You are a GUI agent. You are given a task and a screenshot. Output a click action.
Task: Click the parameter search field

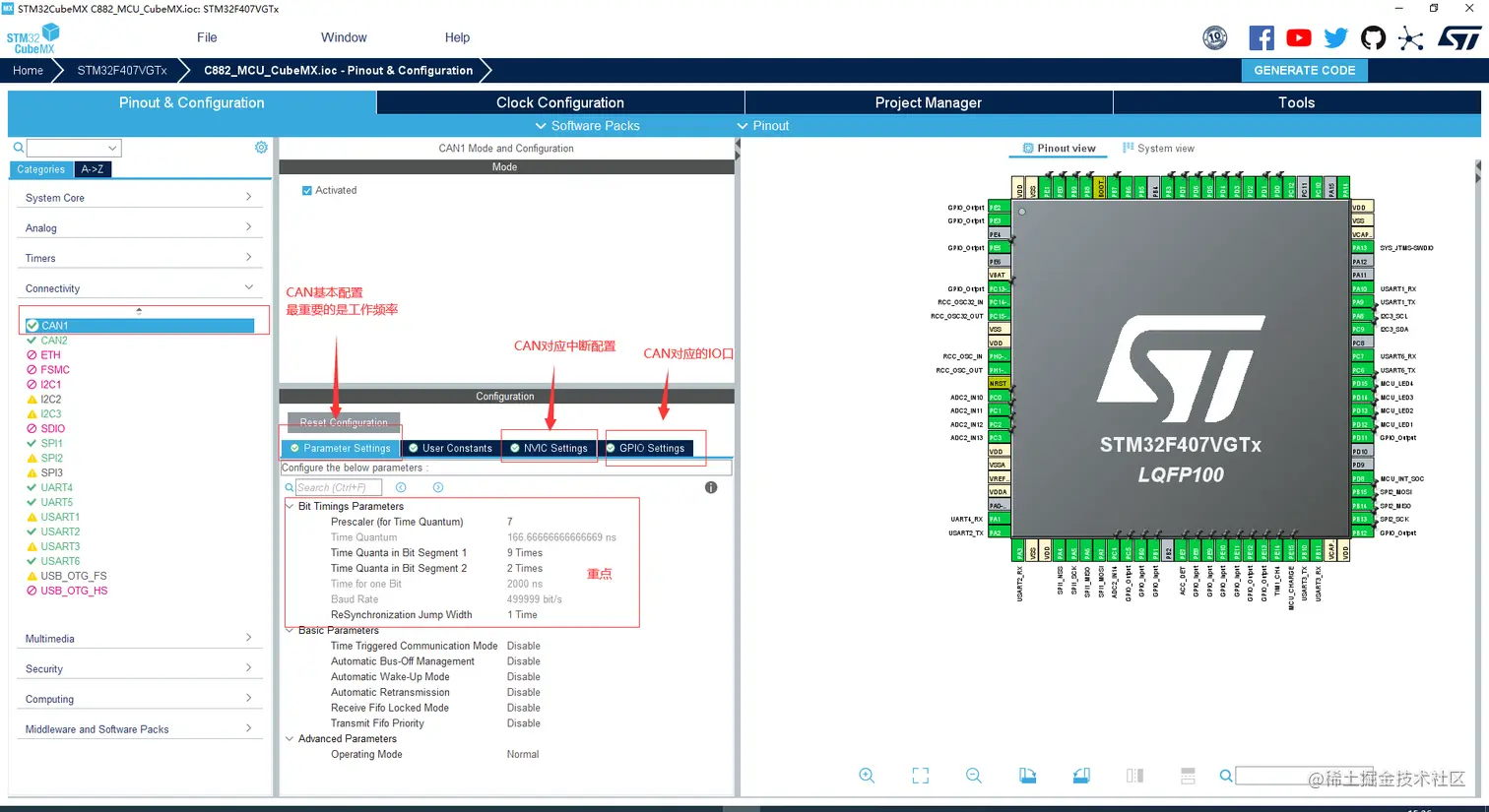pyautogui.click(x=339, y=487)
